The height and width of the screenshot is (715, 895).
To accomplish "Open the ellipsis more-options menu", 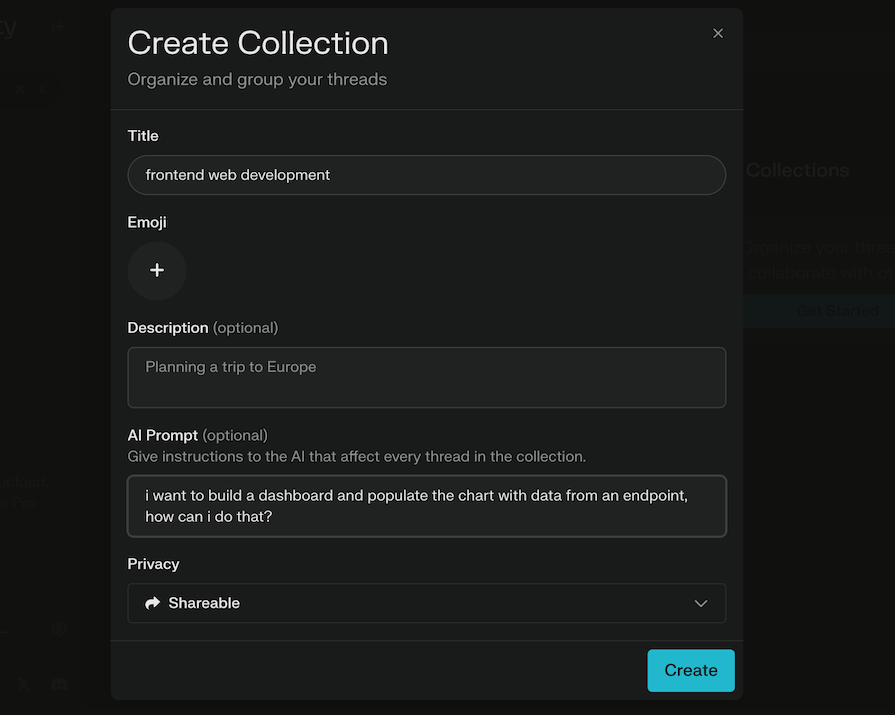I will tap(3, 632).
